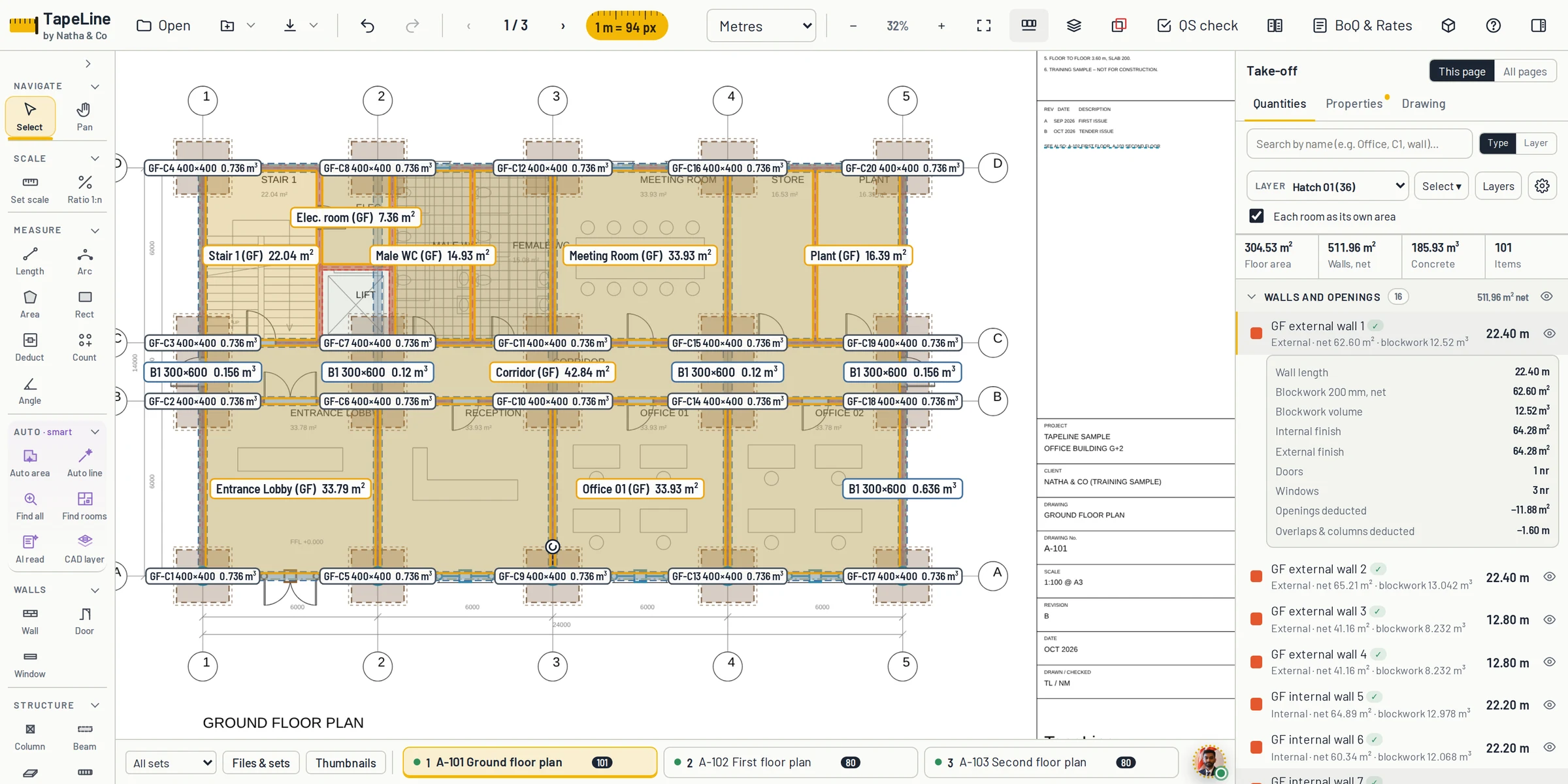This screenshot has width=1568, height=784.
Task: Toggle Walls and Openings group visibility
Action: tap(1546, 297)
